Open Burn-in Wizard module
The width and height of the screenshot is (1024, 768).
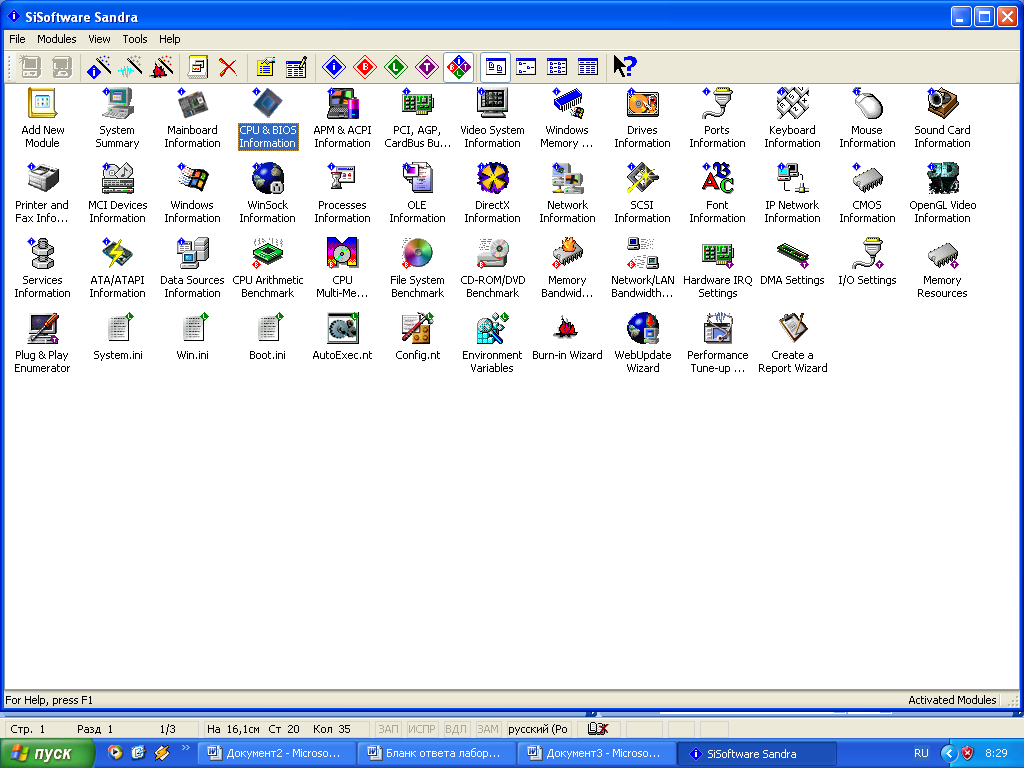[568, 338]
